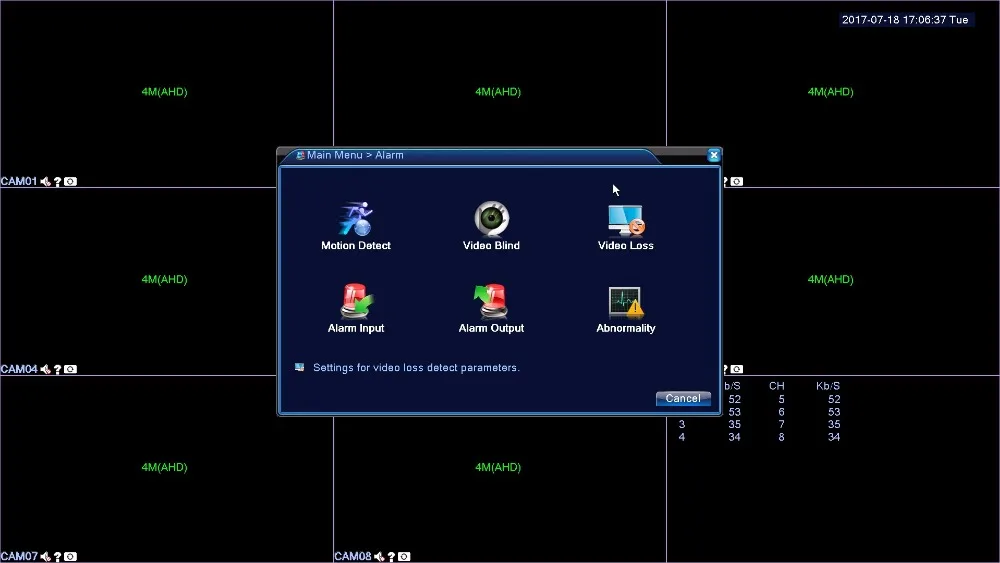Click the CAM07 channel label
1000x563 pixels.
click(19, 557)
